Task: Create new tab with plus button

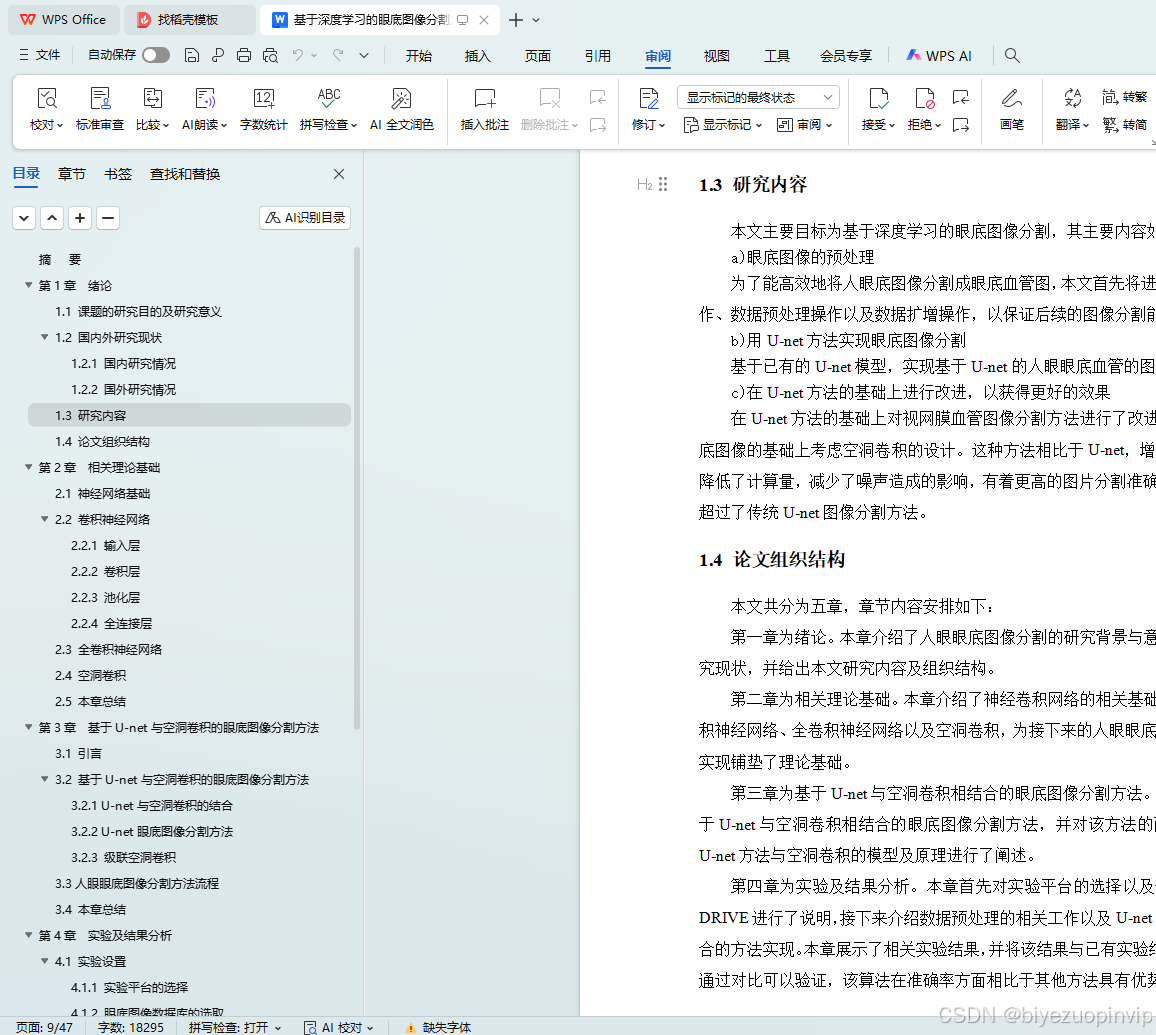Action: pyautogui.click(x=516, y=20)
